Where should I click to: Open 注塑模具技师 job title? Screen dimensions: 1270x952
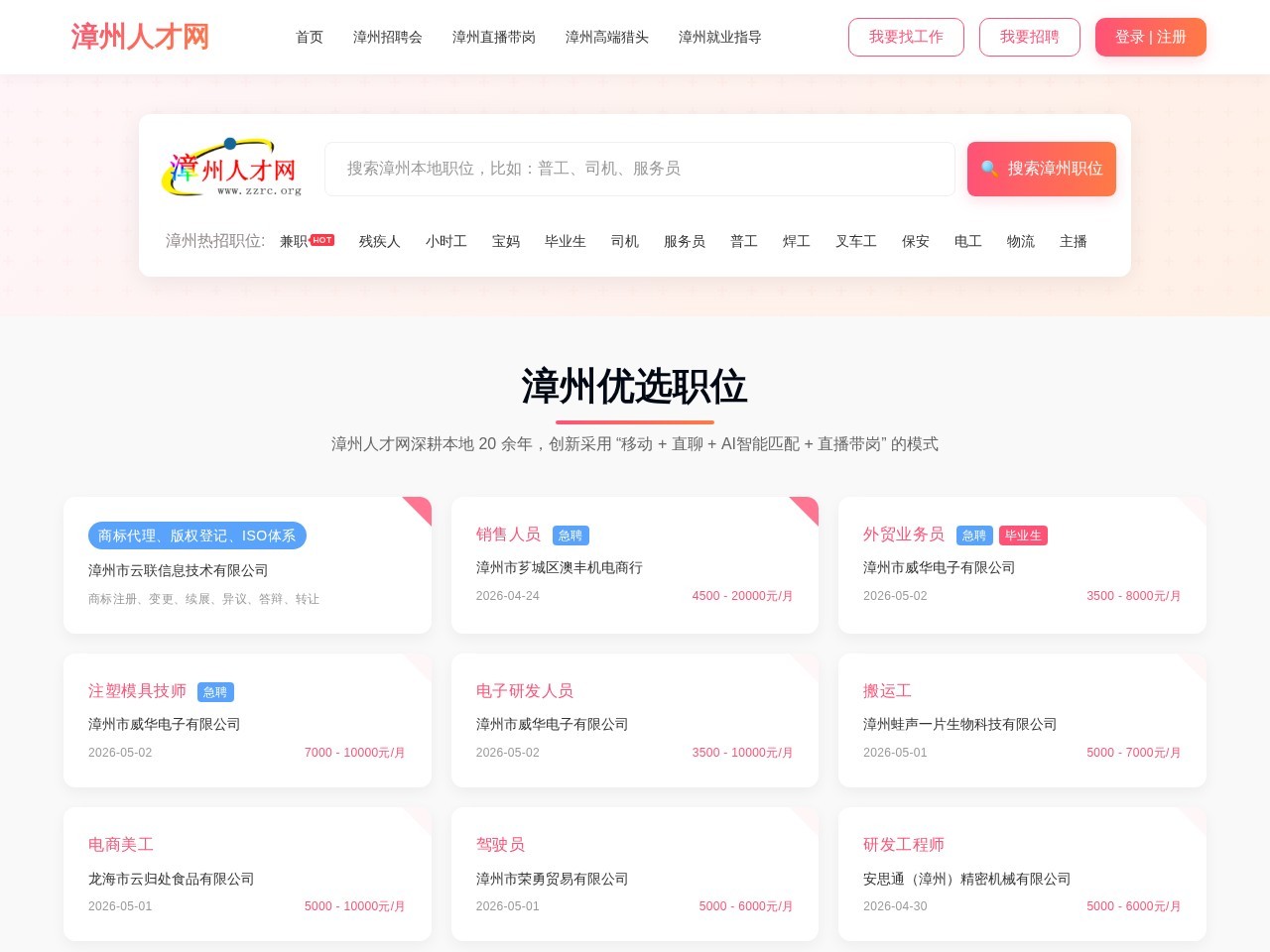[137, 691]
